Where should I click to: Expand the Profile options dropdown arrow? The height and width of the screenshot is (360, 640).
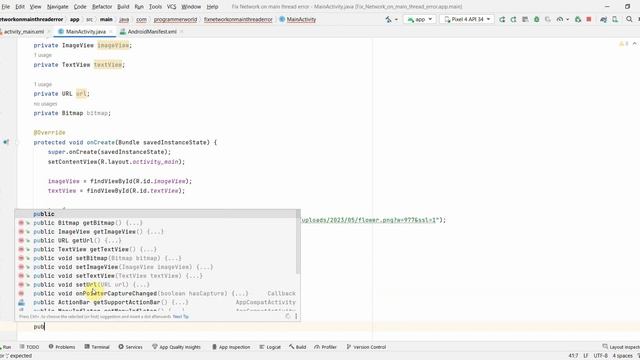click(x=567, y=20)
